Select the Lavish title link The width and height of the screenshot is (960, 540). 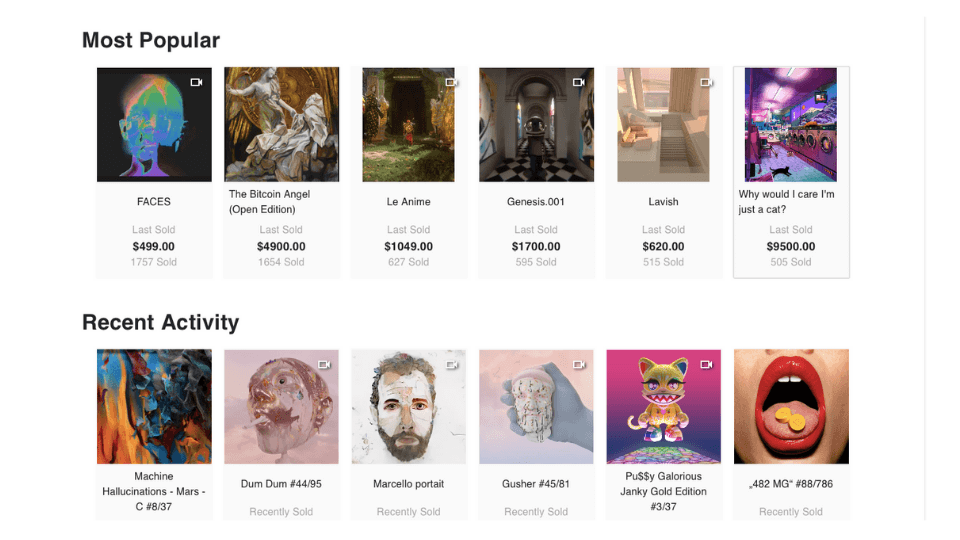[x=664, y=202]
